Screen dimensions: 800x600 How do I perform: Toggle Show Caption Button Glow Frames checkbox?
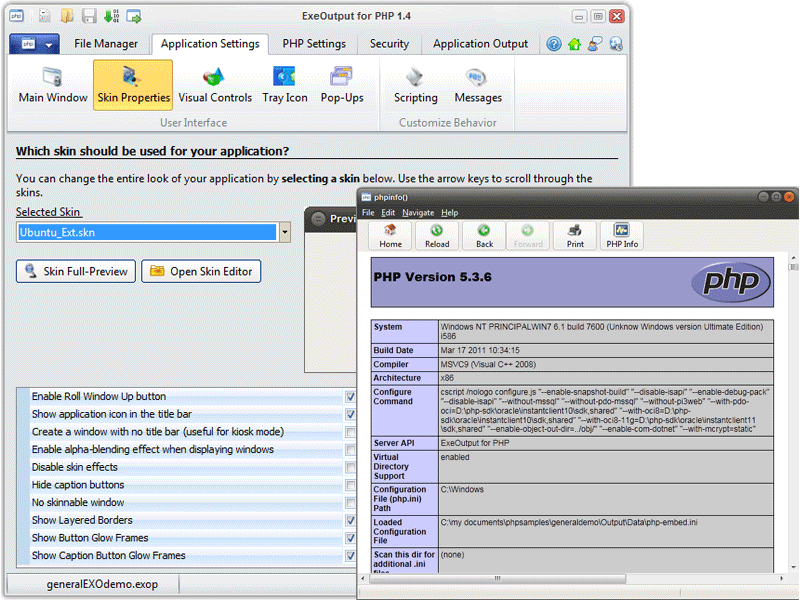351,556
